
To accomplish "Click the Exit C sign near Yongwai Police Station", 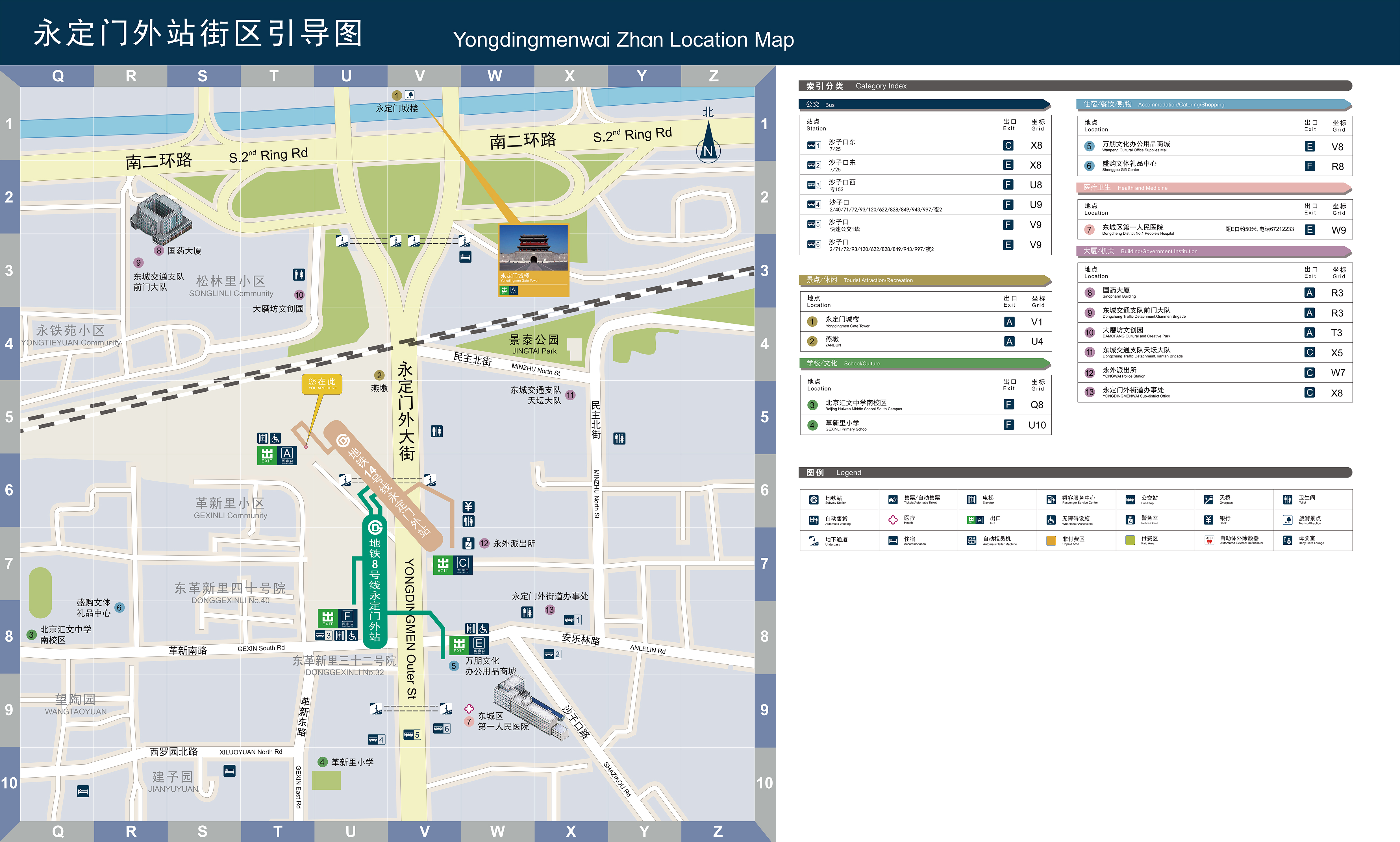I will click(x=452, y=565).
